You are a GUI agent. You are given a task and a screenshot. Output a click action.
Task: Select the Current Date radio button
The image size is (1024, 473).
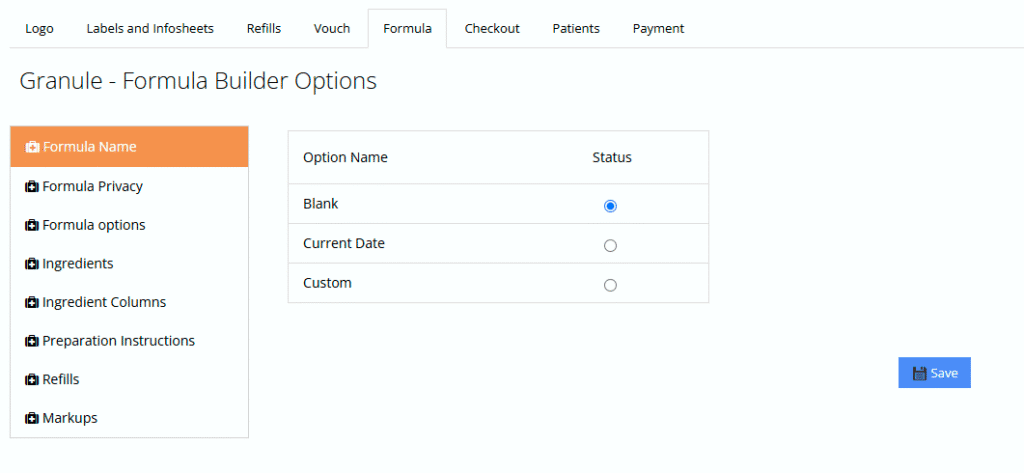[610, 246]
